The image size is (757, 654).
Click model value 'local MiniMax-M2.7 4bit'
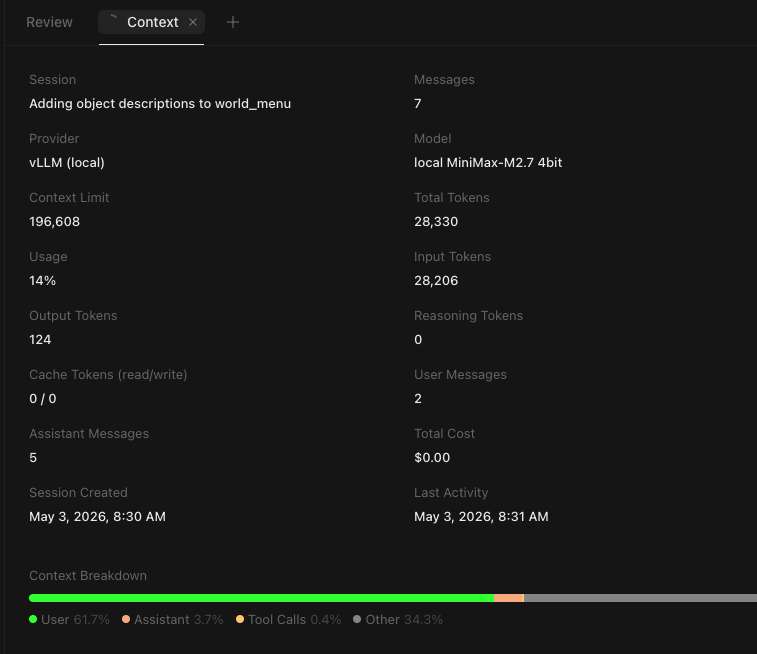coord(488,163)
